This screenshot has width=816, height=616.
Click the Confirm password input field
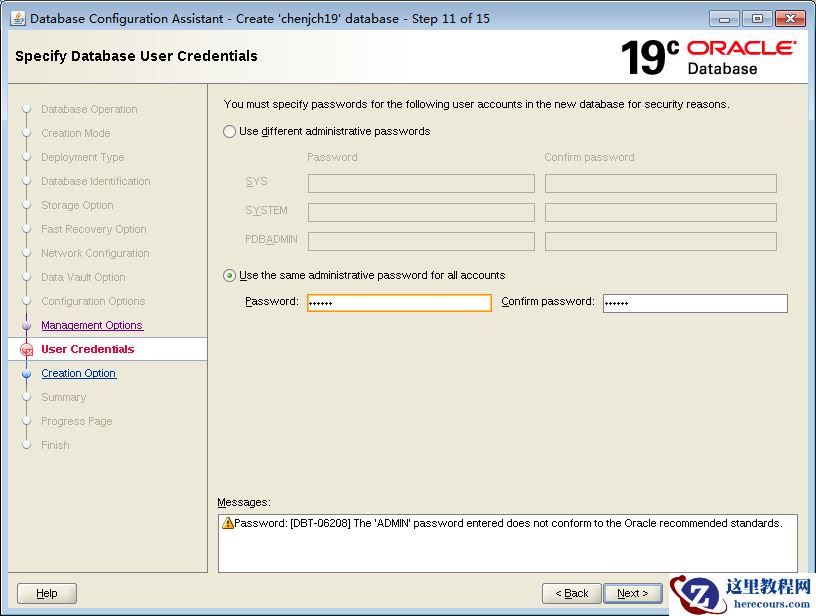[x=695, y=303]
